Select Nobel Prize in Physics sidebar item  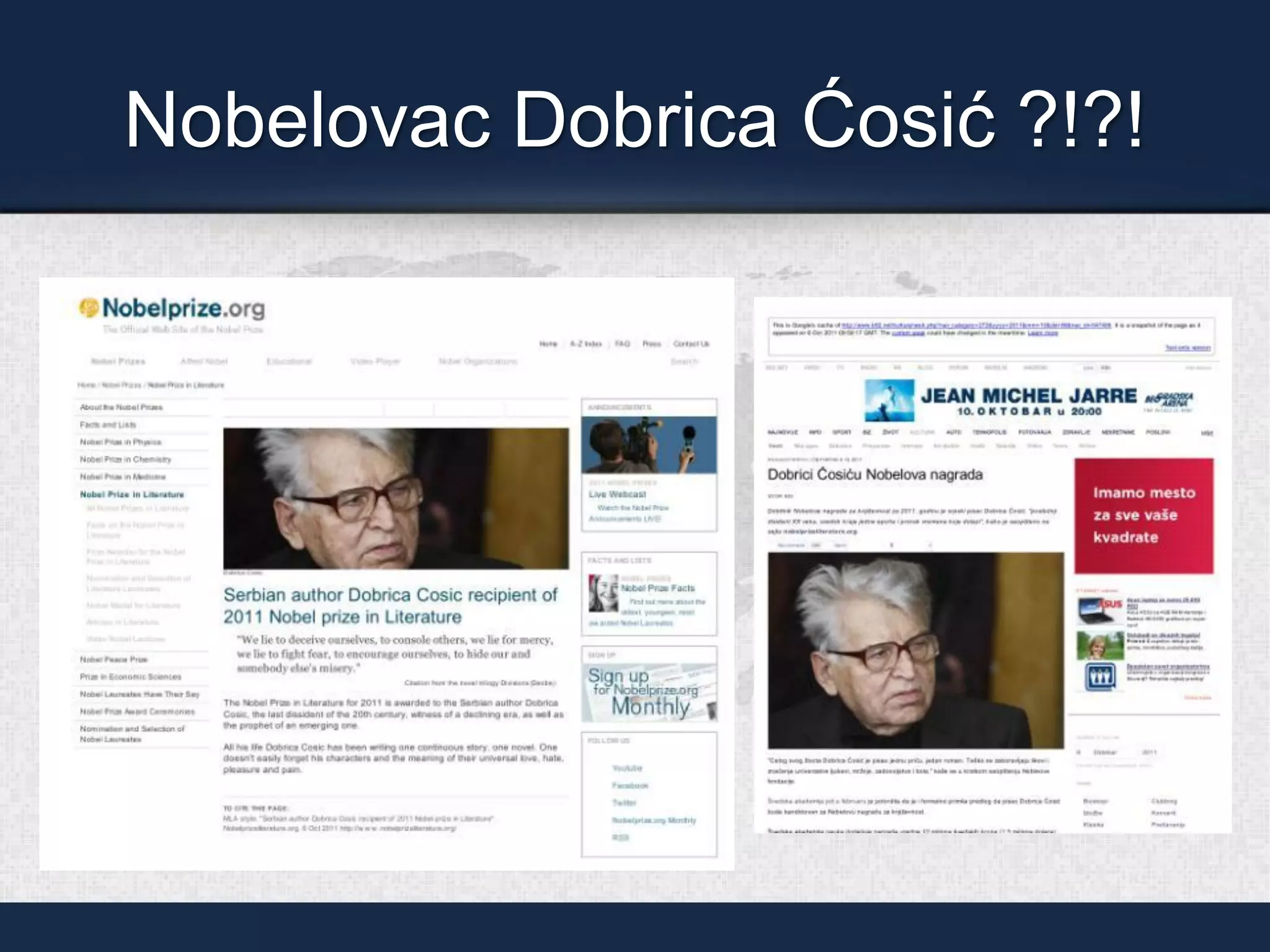(x=120, y=442)
